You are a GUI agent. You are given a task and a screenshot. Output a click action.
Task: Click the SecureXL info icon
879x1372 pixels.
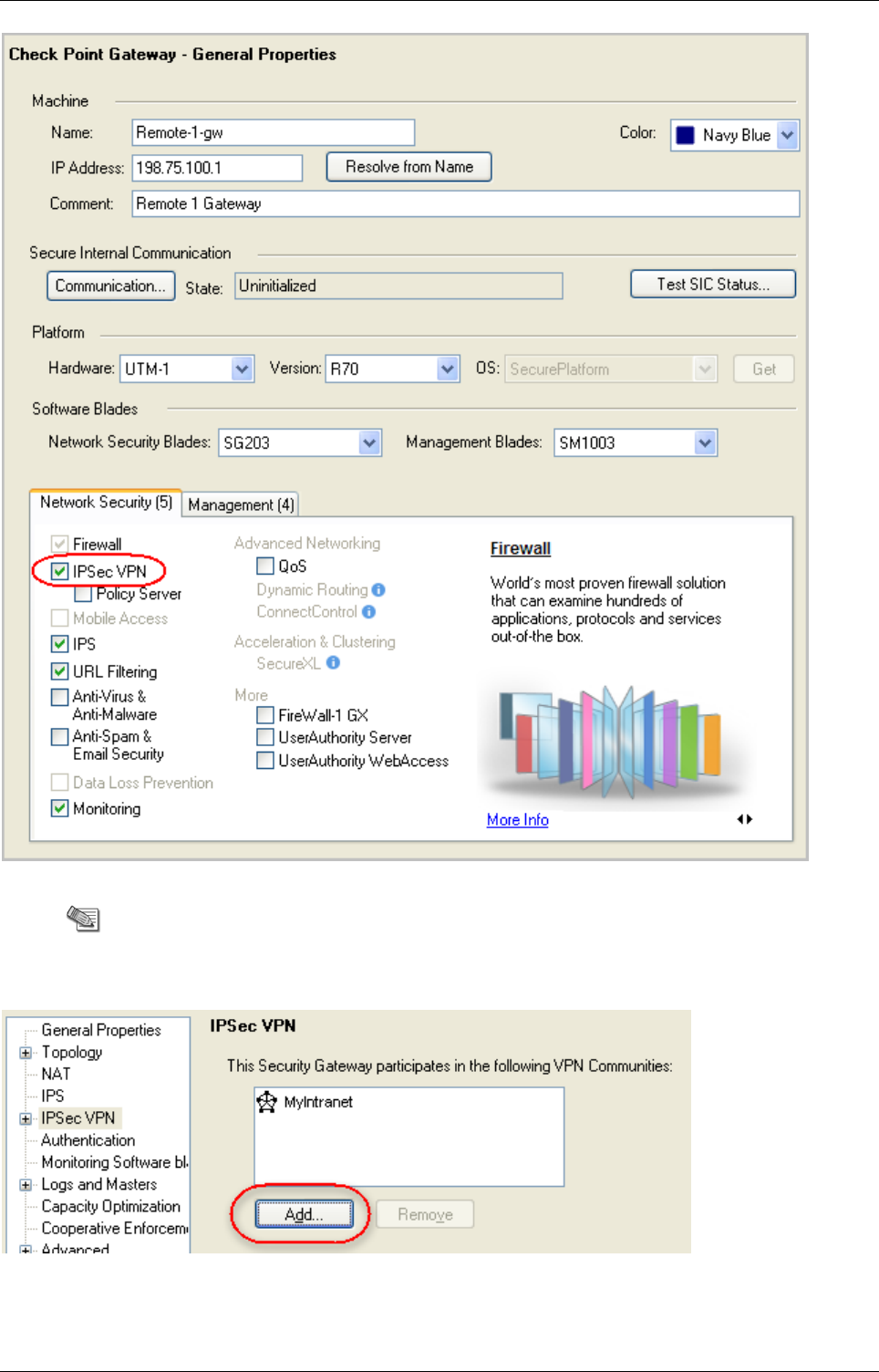(333, 663)
